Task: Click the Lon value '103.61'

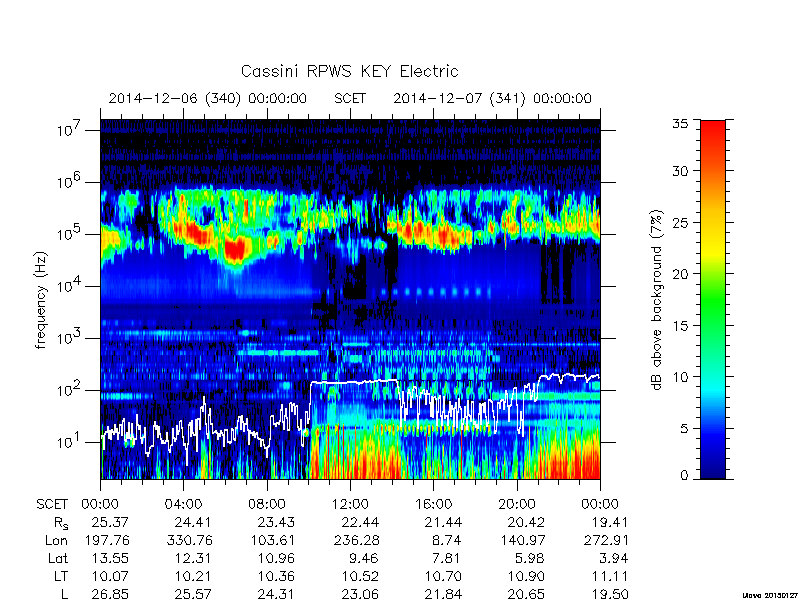Action: (x=272, y=540)
